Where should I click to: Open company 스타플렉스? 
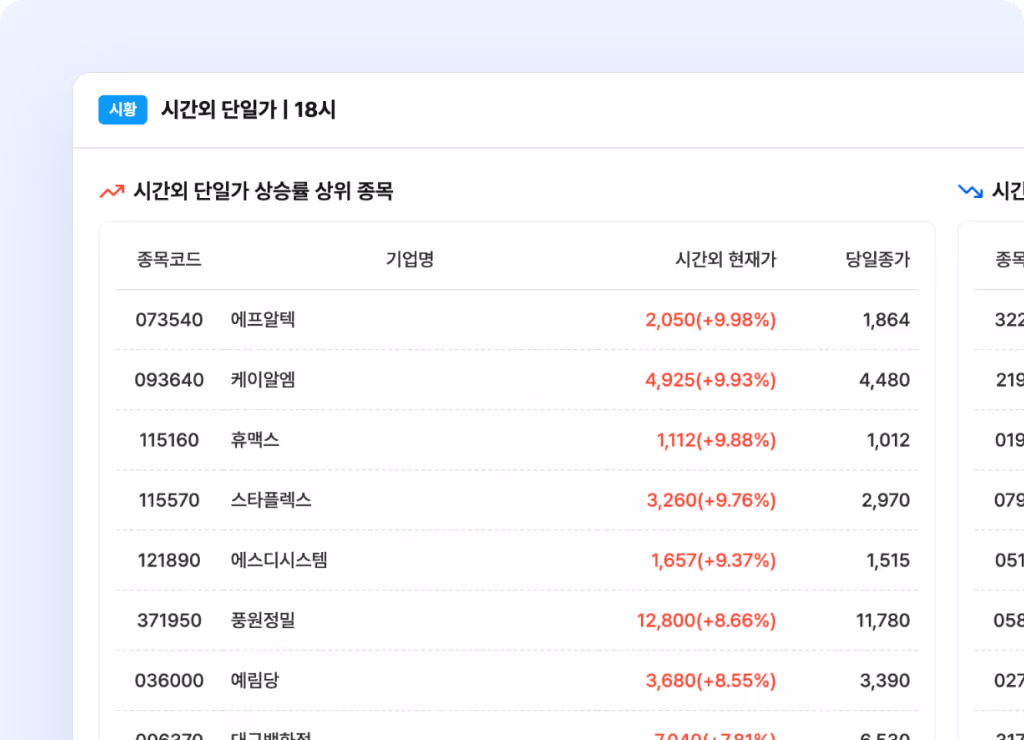[271, 500]
